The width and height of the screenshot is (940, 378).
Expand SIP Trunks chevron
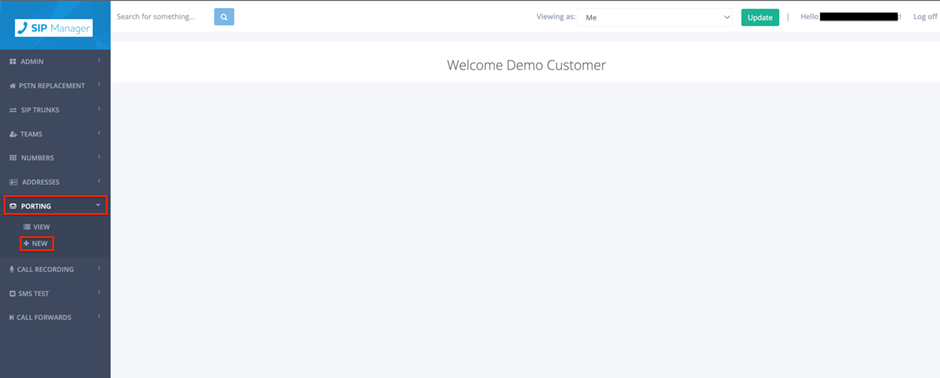click(99, 109)
